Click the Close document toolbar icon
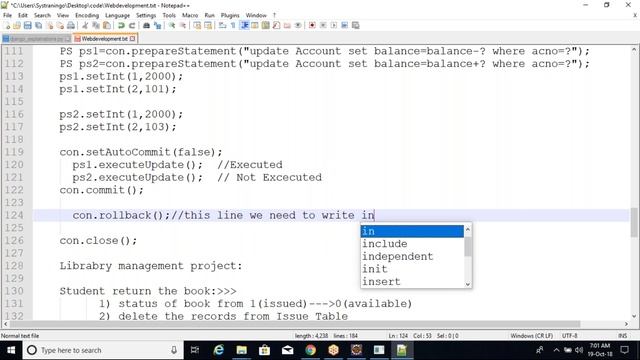 [x=49, y=25]
